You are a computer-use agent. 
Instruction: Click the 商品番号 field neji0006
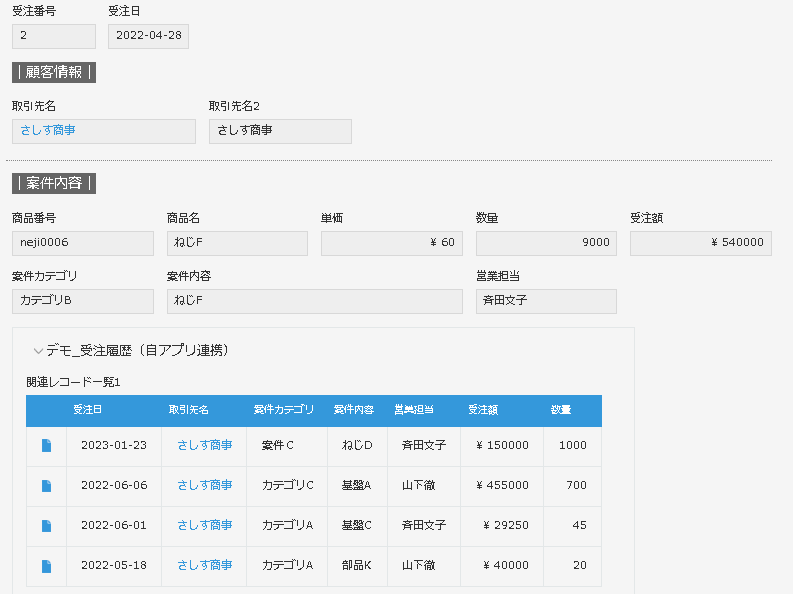coord(82,243)
